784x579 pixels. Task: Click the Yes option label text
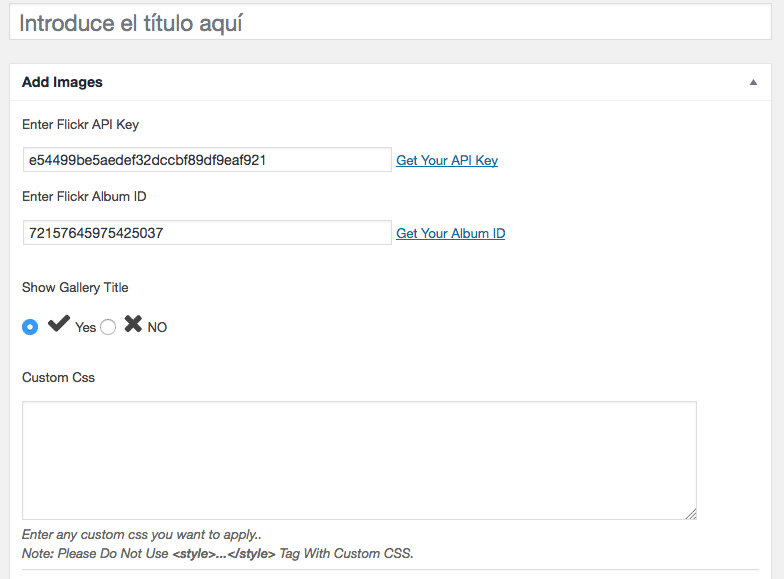[86, 328]
